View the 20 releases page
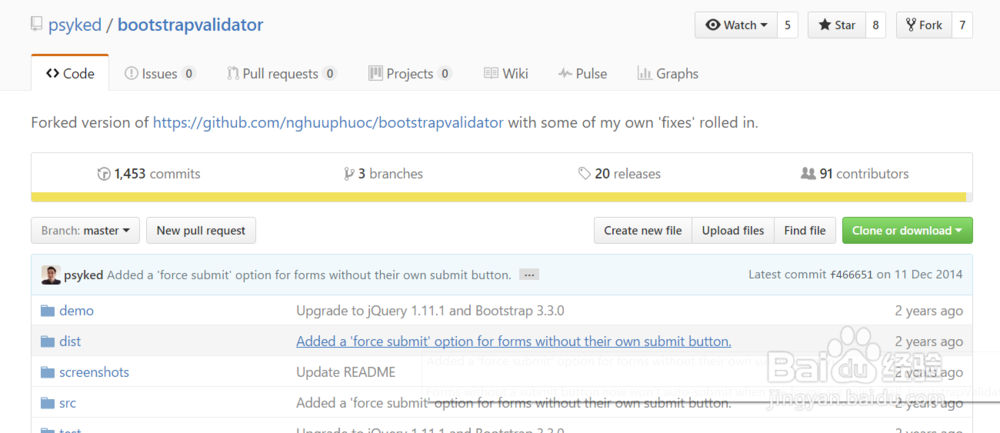 619,173
